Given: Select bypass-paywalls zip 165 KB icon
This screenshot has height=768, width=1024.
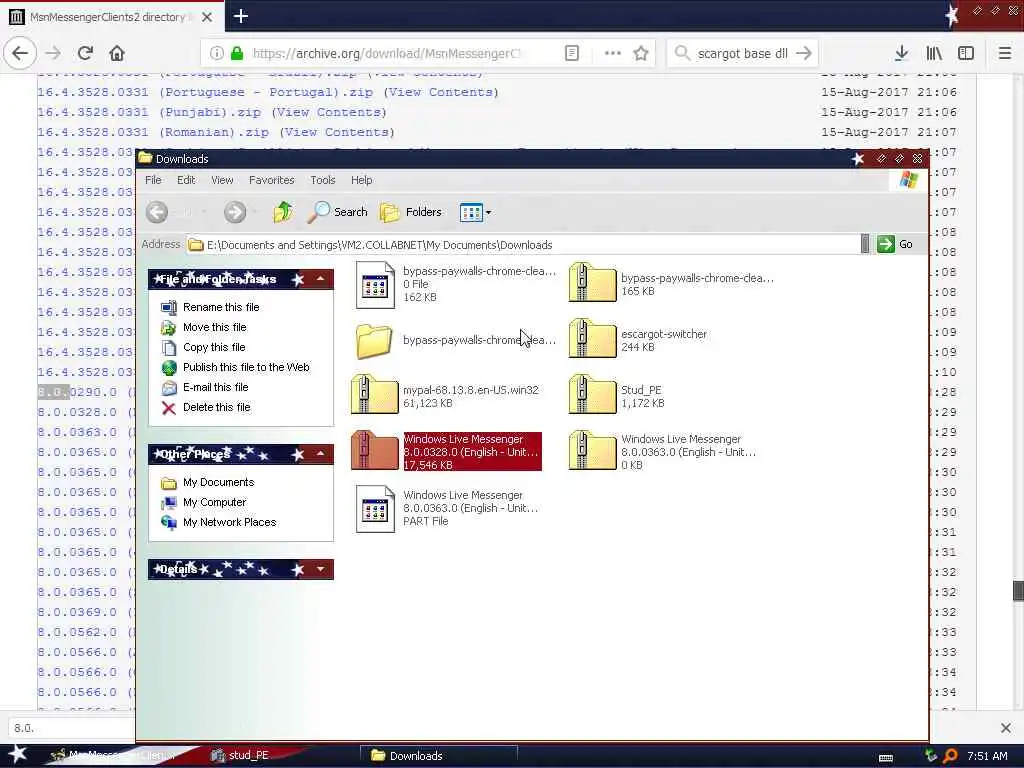Looking at the screenshot, I should [592, 282].
